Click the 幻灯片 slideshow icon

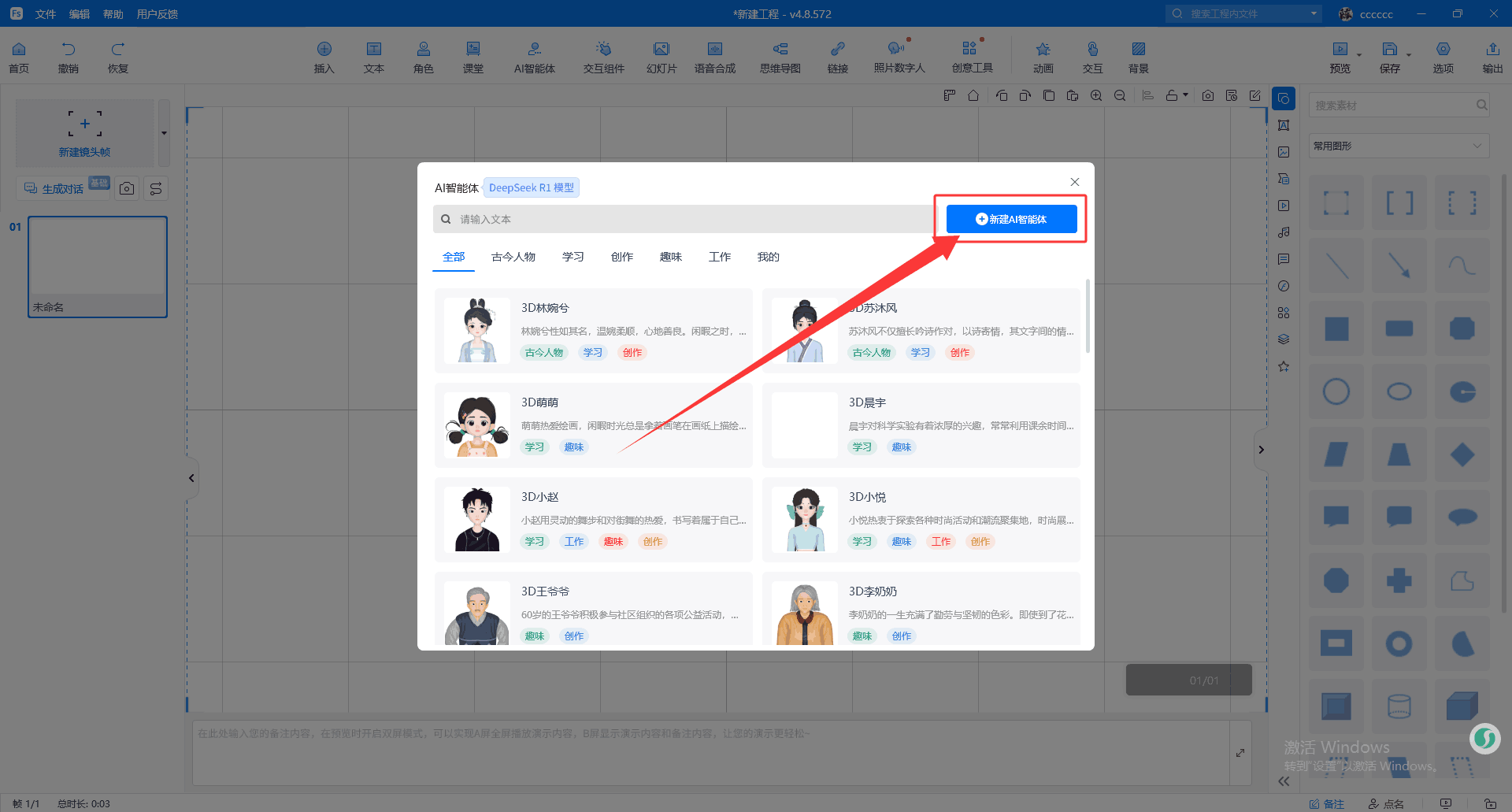pos(661,57)
